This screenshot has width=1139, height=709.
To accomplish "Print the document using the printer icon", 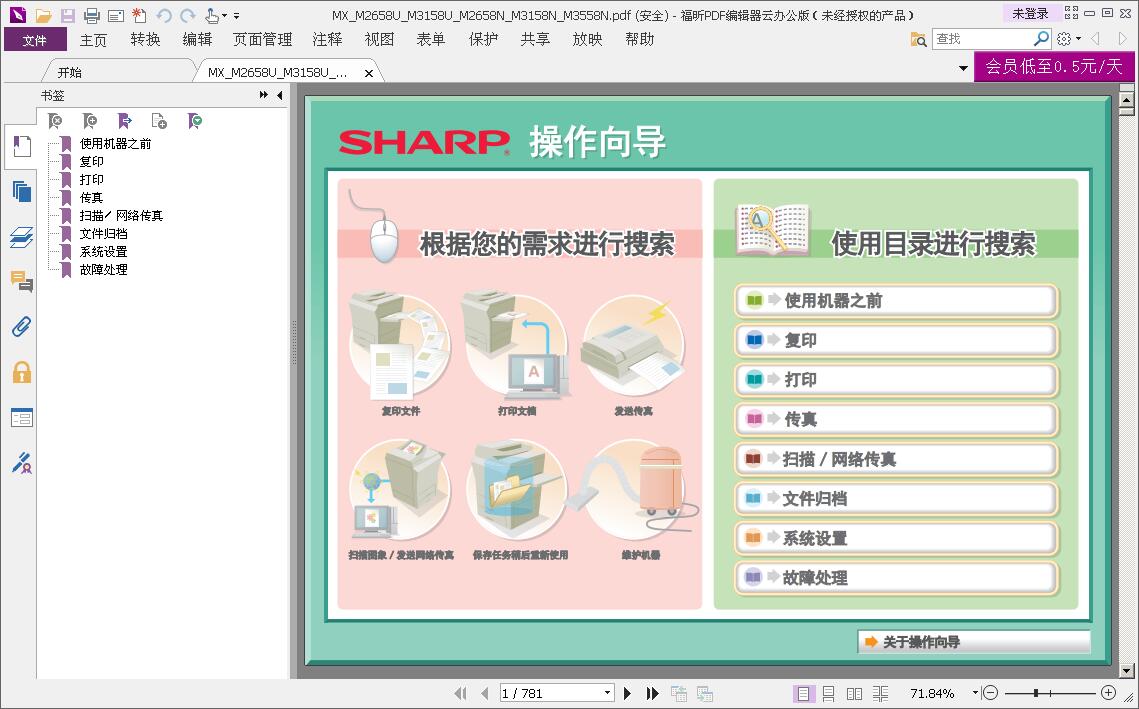I will tap(92, 15).
